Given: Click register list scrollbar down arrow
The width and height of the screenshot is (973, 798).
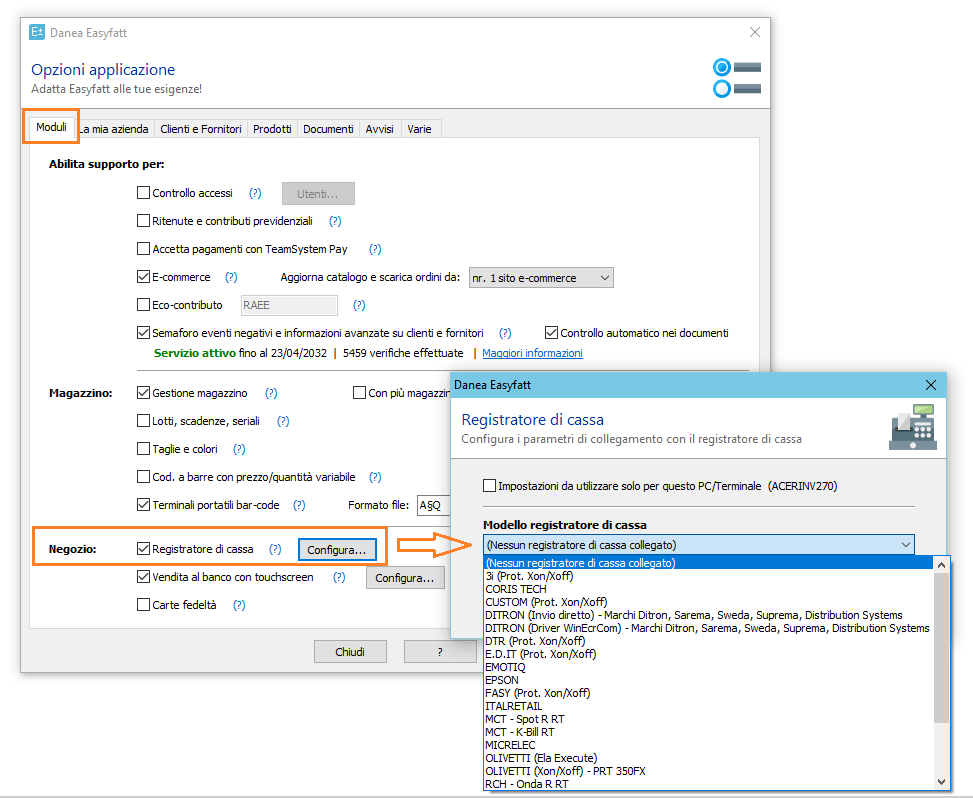Looking at the screenshot, I should point(941,782).
